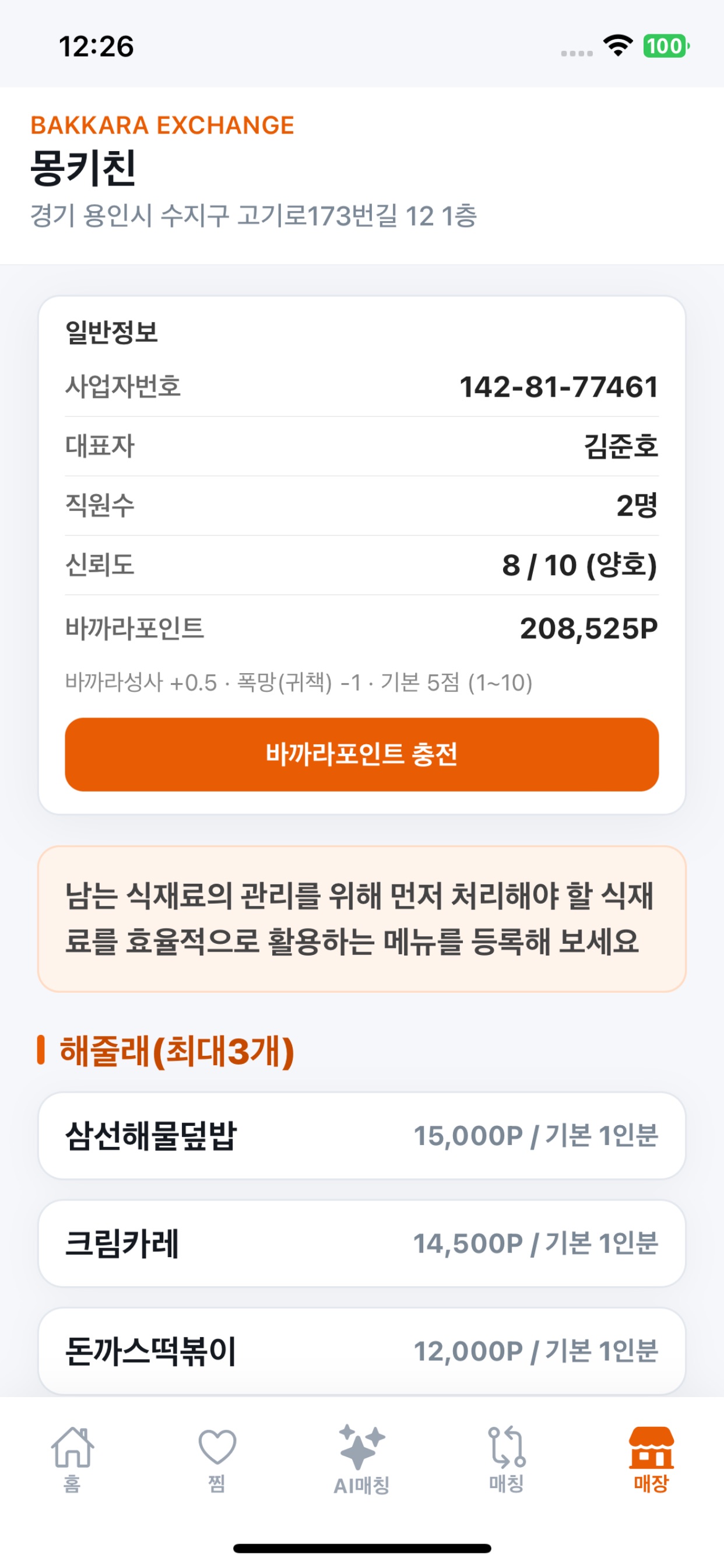The width and height of the screenshot is (724, 1568).
Task: Open the 크림카레 menu item
Action: [x=362, y=1243]
